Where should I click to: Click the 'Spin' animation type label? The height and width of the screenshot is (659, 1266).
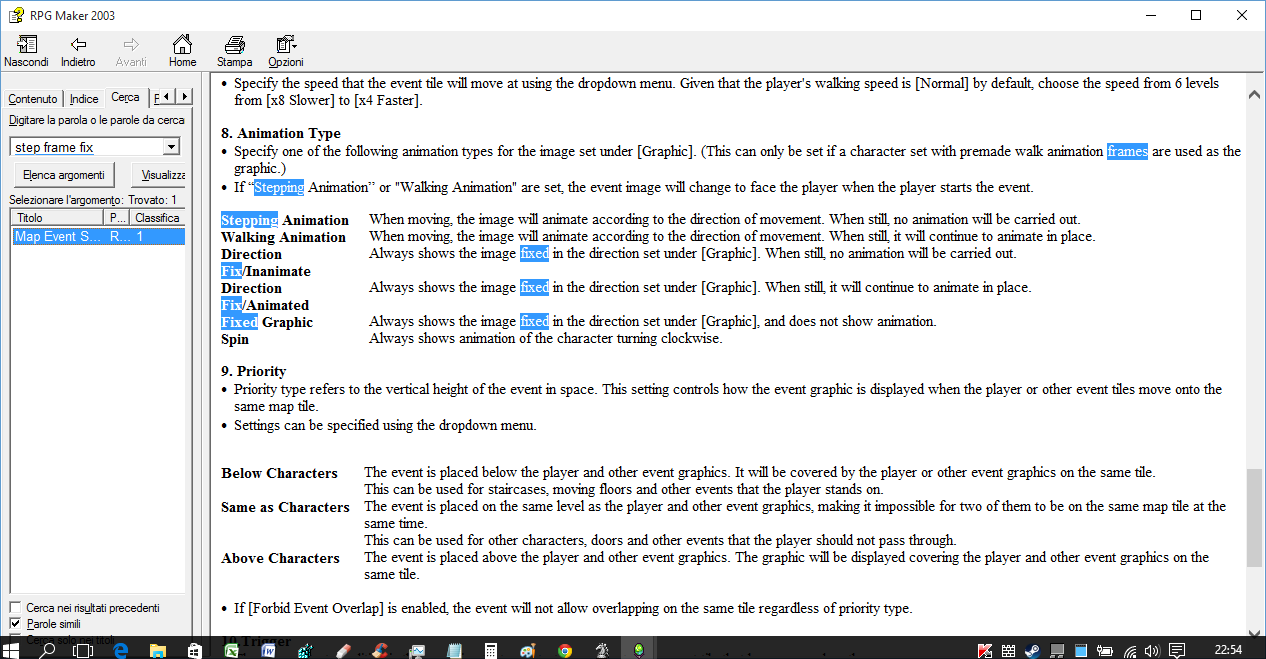pos(234,339)
